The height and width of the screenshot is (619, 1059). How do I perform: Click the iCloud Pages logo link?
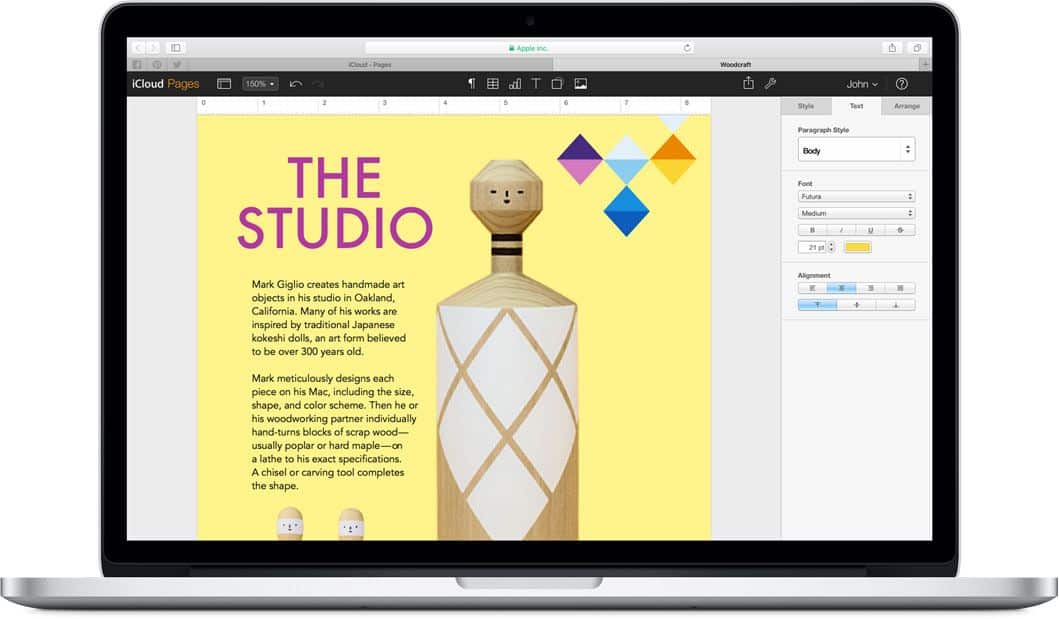click(165, 84)
